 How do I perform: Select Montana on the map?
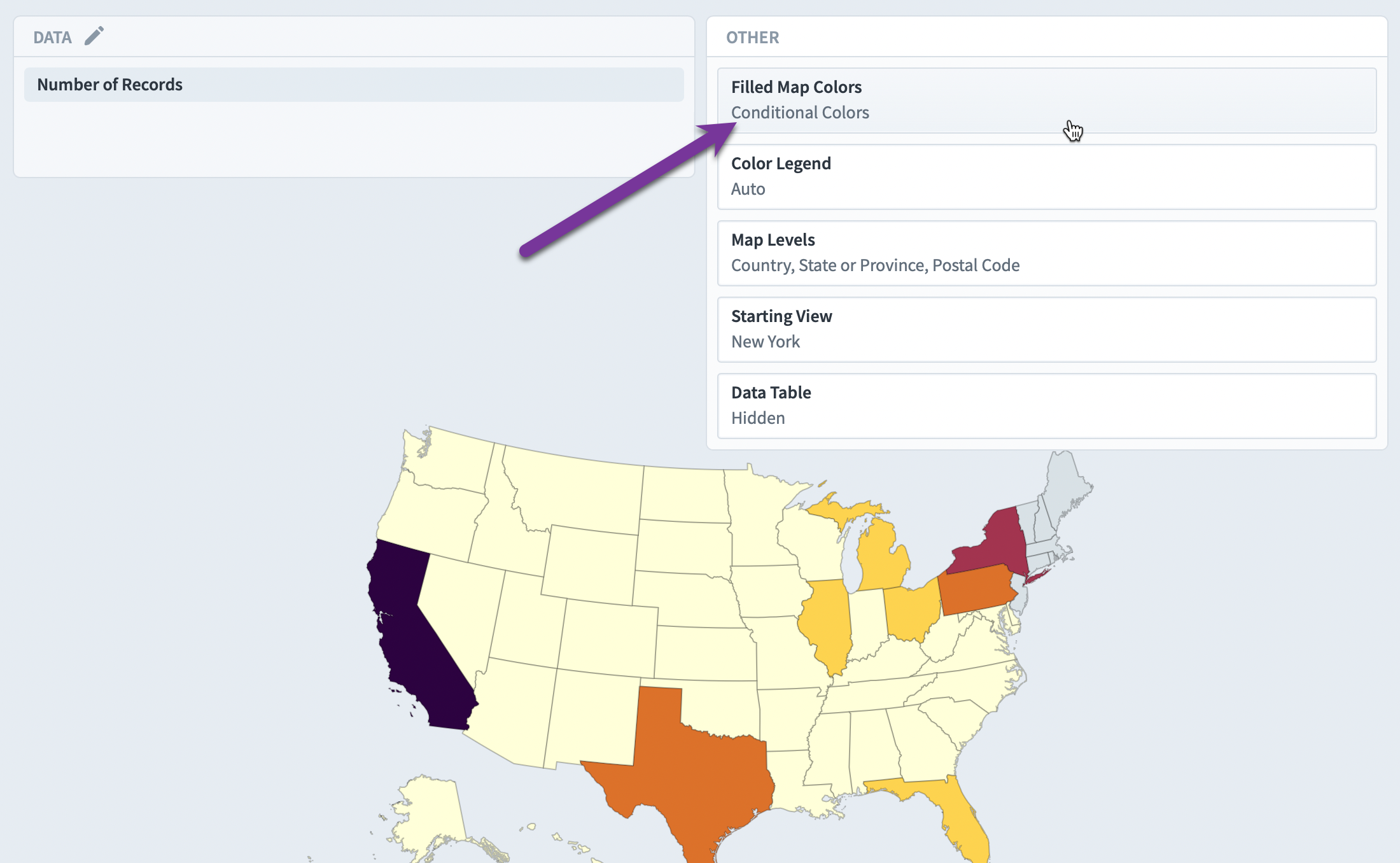point(576,493)
